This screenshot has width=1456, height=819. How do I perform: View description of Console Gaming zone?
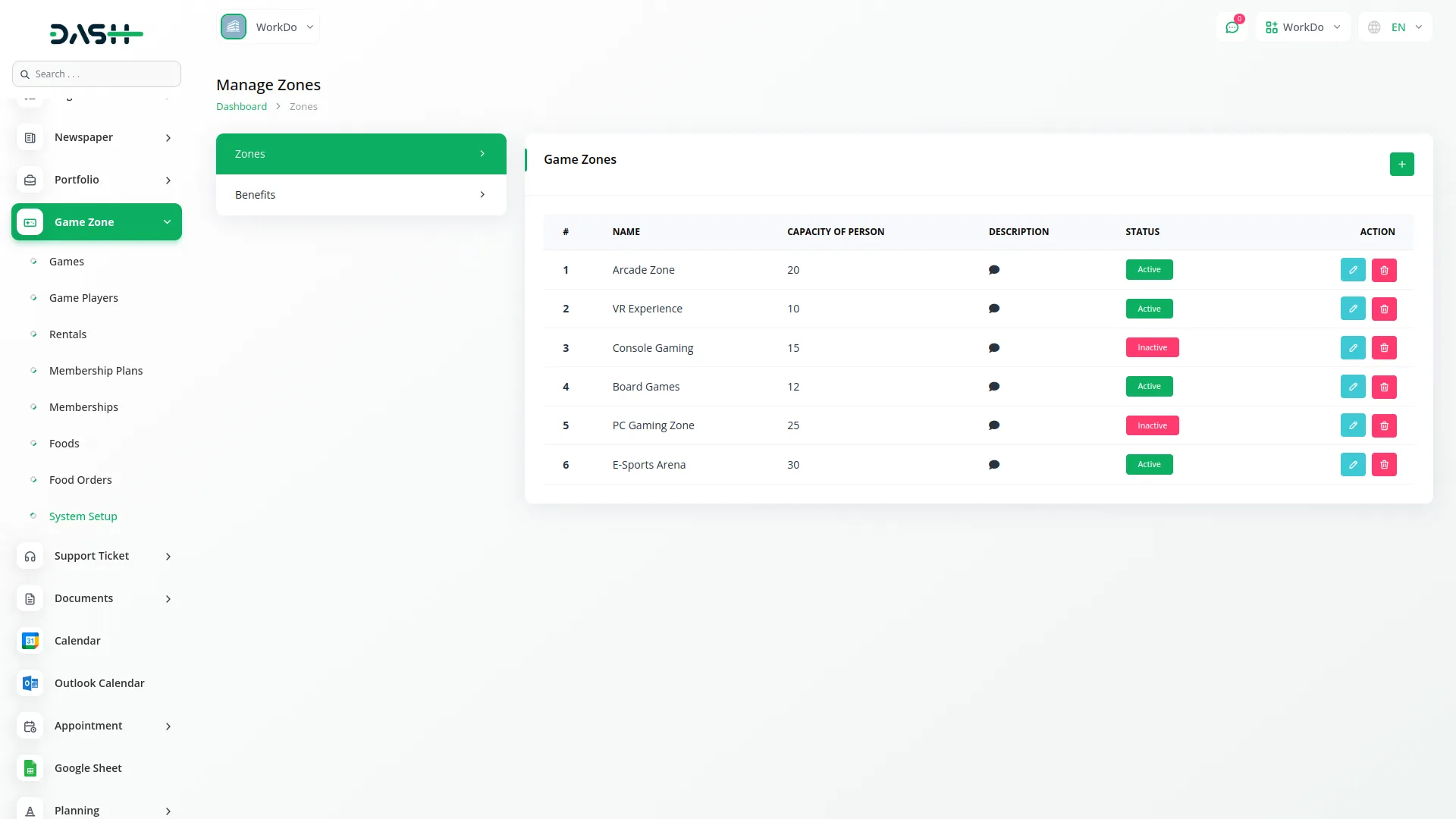994,348
